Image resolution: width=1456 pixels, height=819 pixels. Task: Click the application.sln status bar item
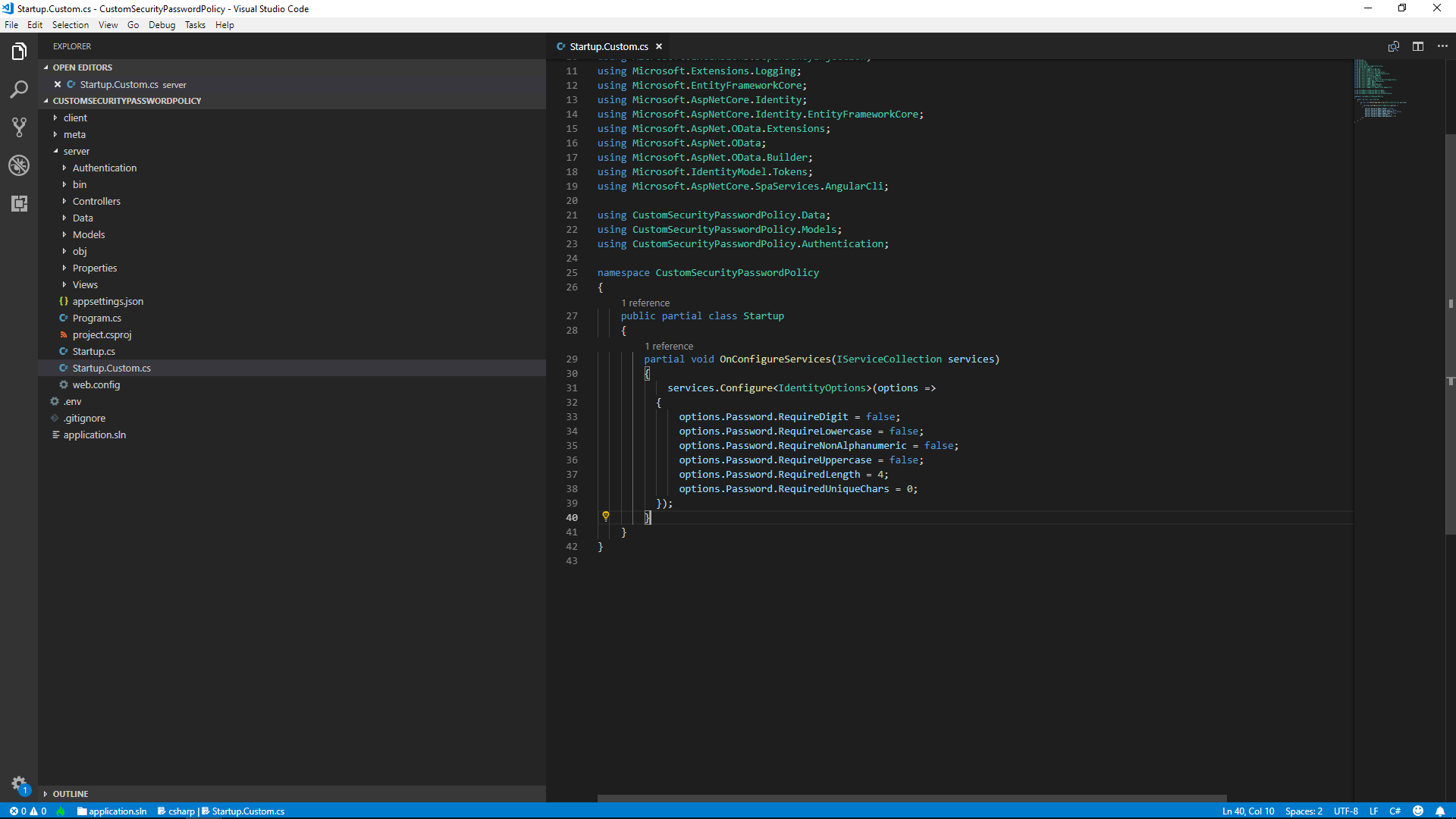coord(112,811)
